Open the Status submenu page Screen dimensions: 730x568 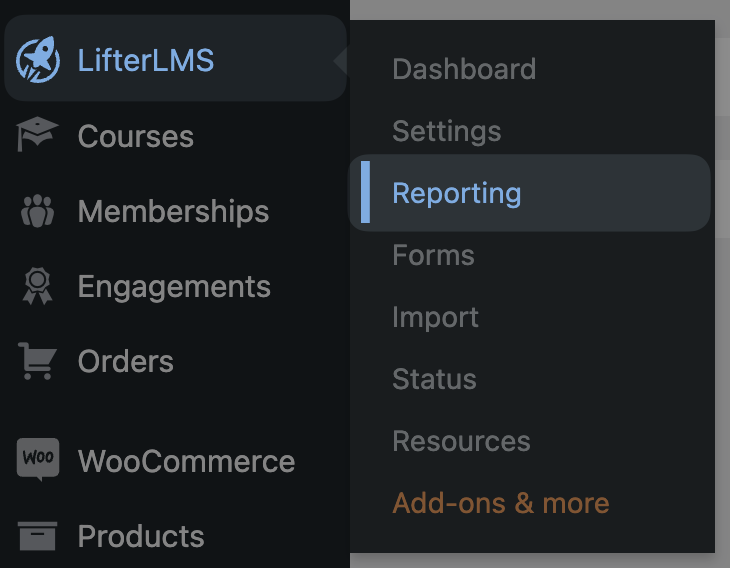tap(434, 379)
